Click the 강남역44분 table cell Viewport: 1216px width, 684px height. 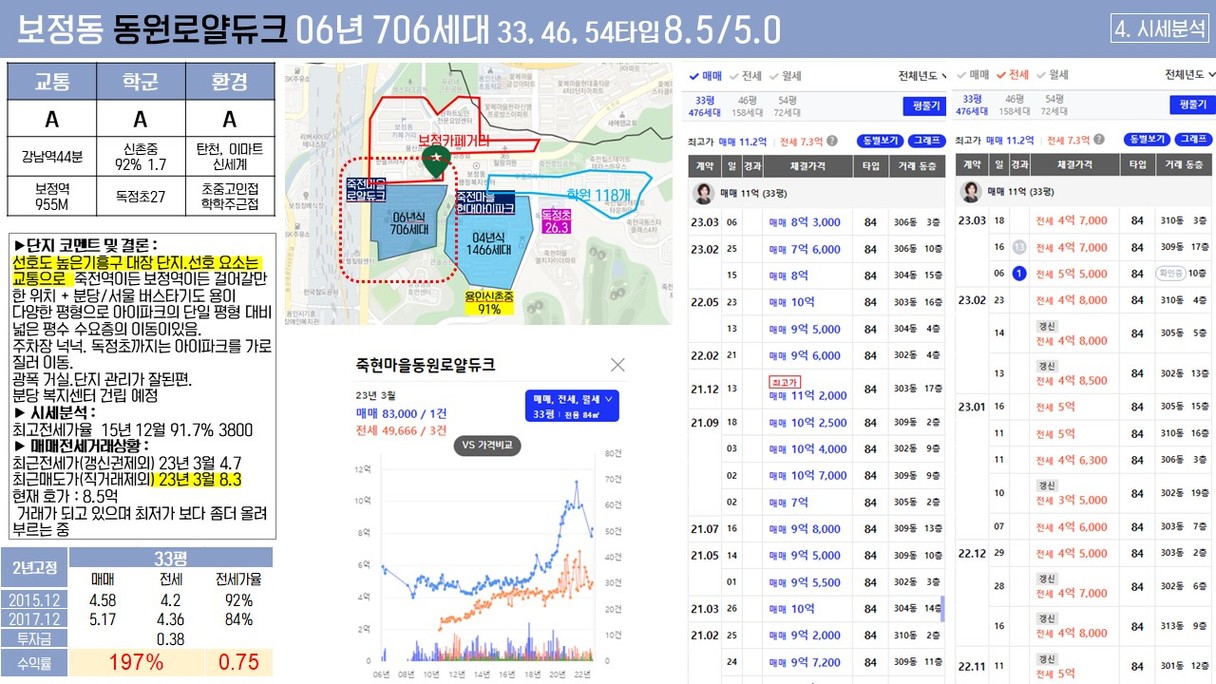pyautogui.click(x=52, y=156)
